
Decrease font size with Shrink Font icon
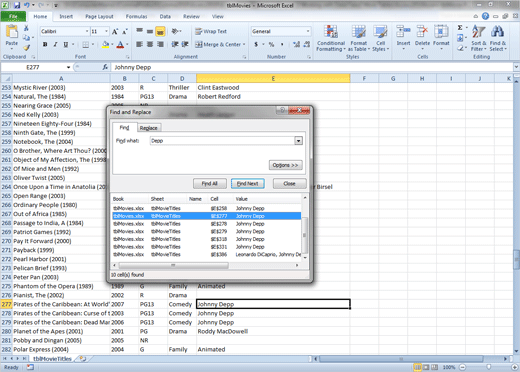(x=125, y=32)
